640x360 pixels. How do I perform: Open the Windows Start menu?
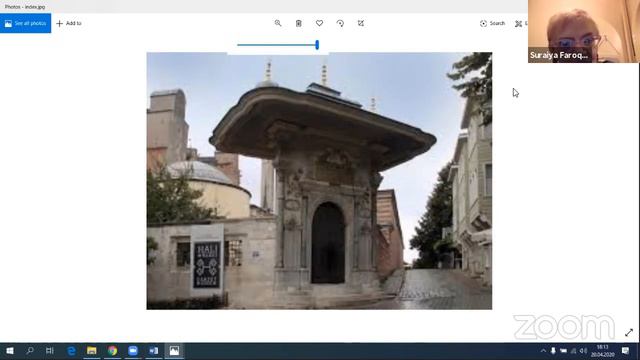click(10, 351)
